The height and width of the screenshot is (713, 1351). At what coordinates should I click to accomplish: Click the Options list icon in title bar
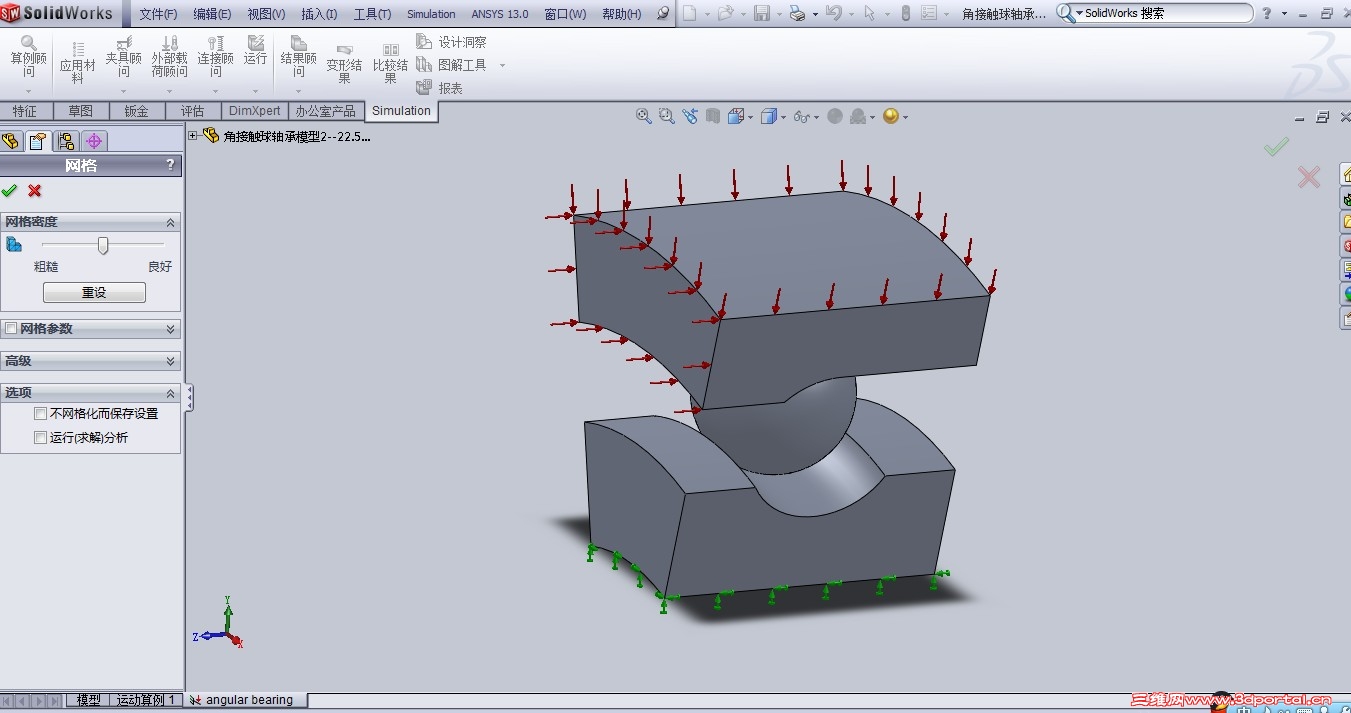point(929,14)
